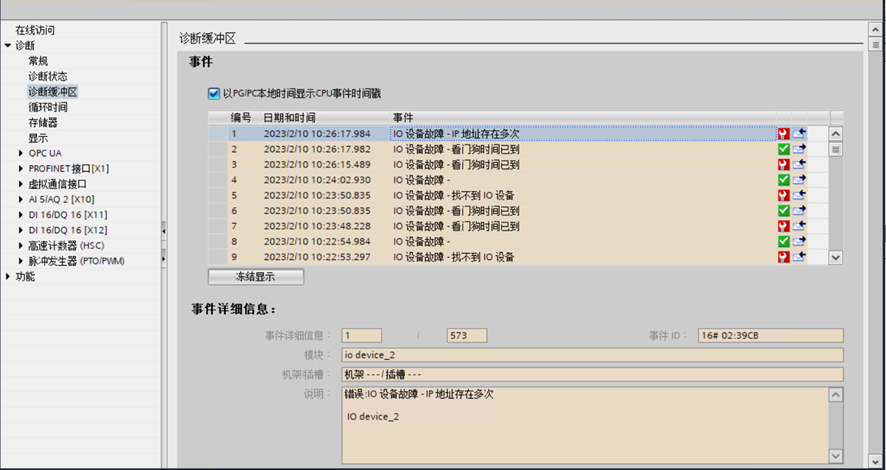This screenshot has height=470, width=886.
Task: Click the event total field 573
Action: [x=467, y=336]
